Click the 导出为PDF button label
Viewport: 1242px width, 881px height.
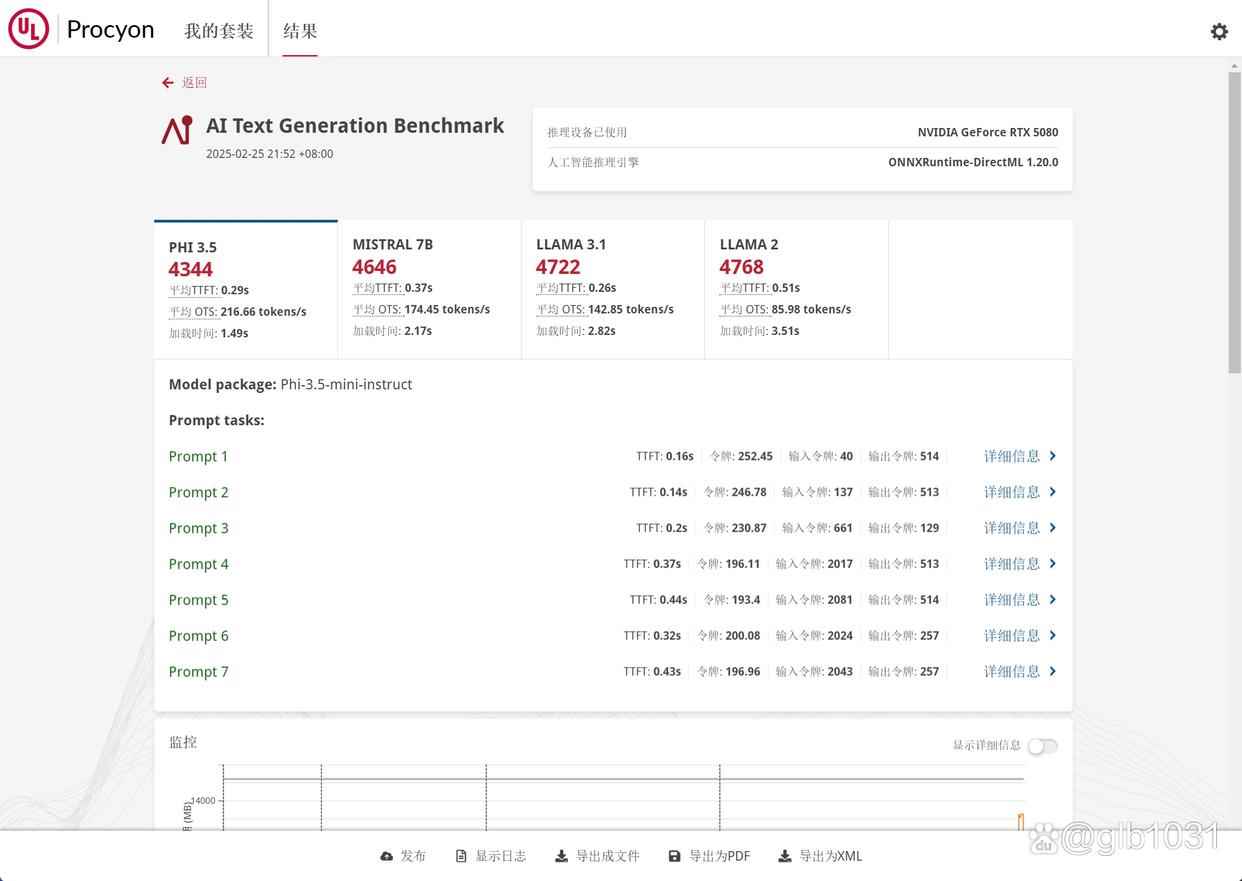tap(719, 856)
